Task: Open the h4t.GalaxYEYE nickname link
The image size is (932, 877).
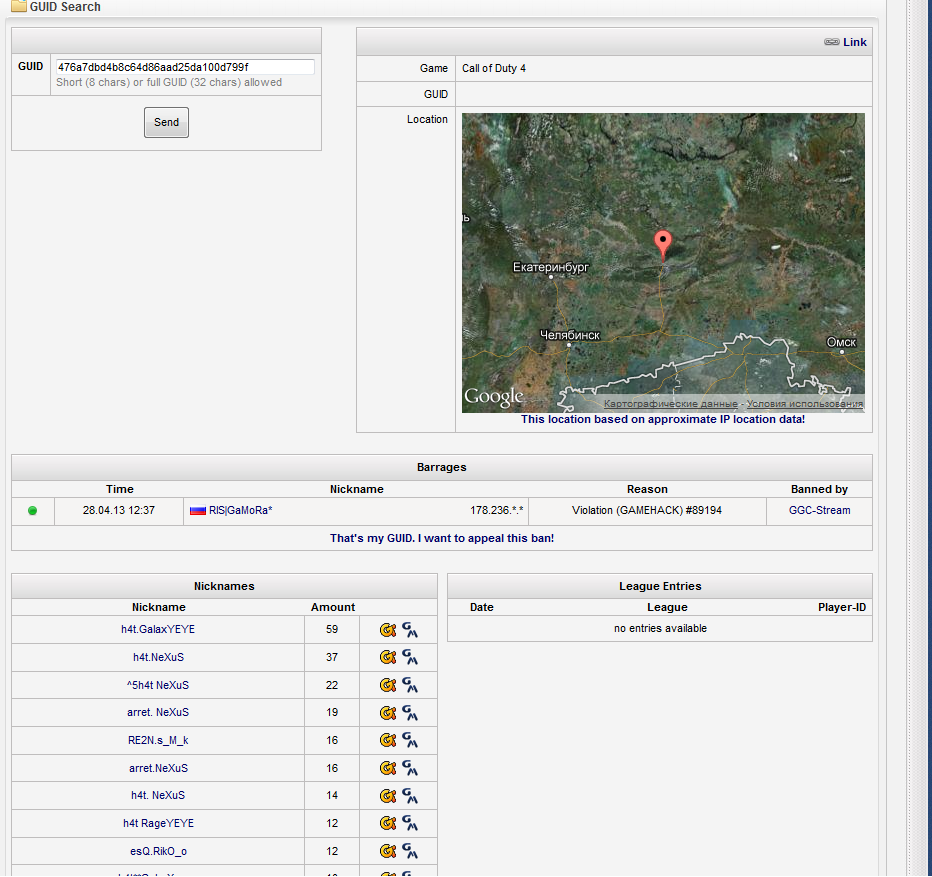Action: [x=158, y=630]
